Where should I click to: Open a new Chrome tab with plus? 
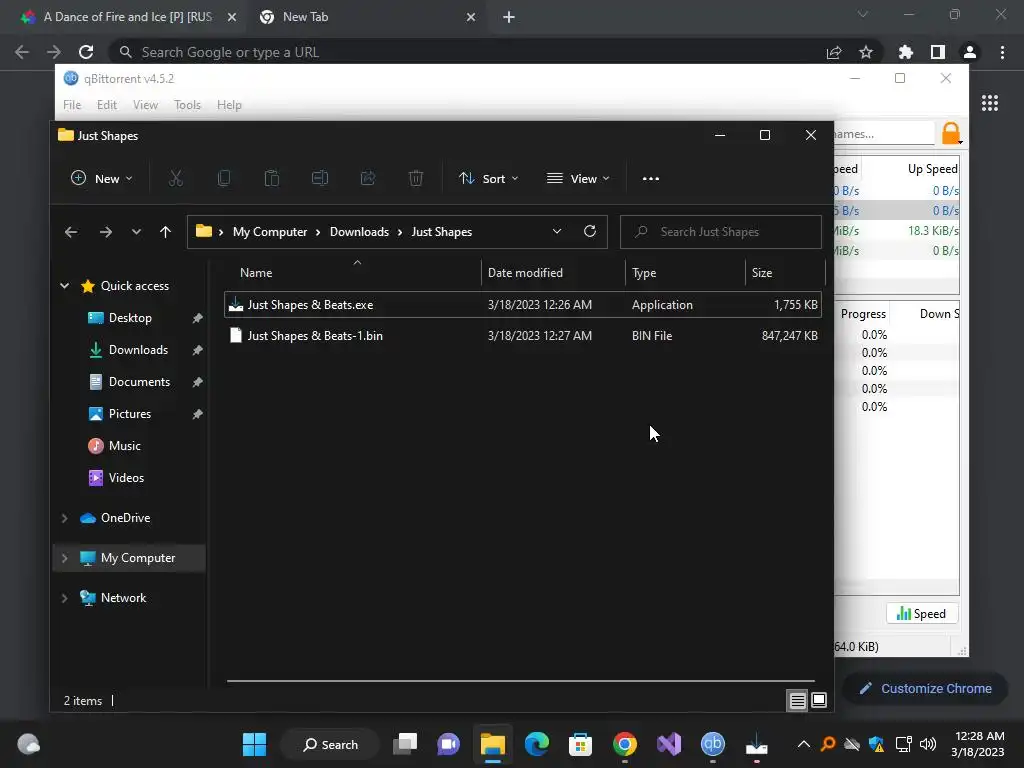tap(509, 17)
